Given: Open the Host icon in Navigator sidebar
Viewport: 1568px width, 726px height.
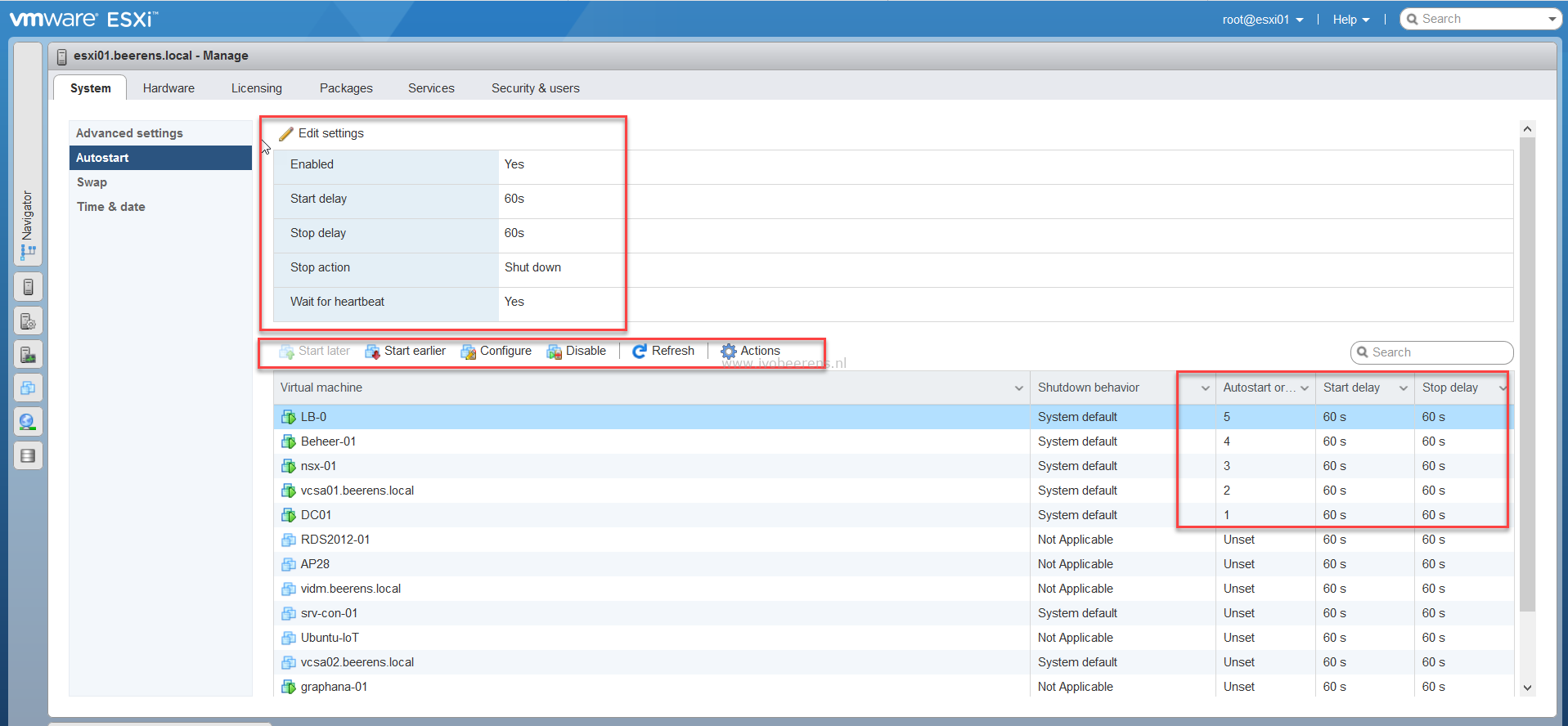Looking at the screenshot, I should [x=28, y=287].
